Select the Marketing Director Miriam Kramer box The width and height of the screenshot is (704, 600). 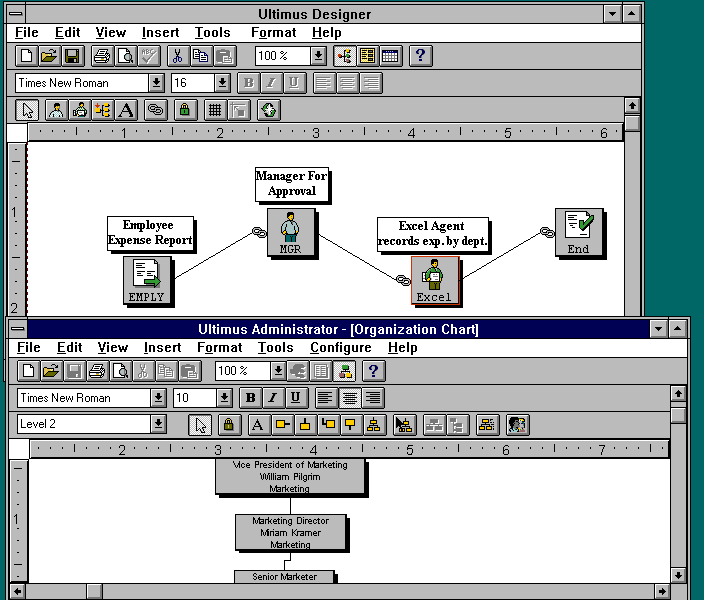coord(291,533)
